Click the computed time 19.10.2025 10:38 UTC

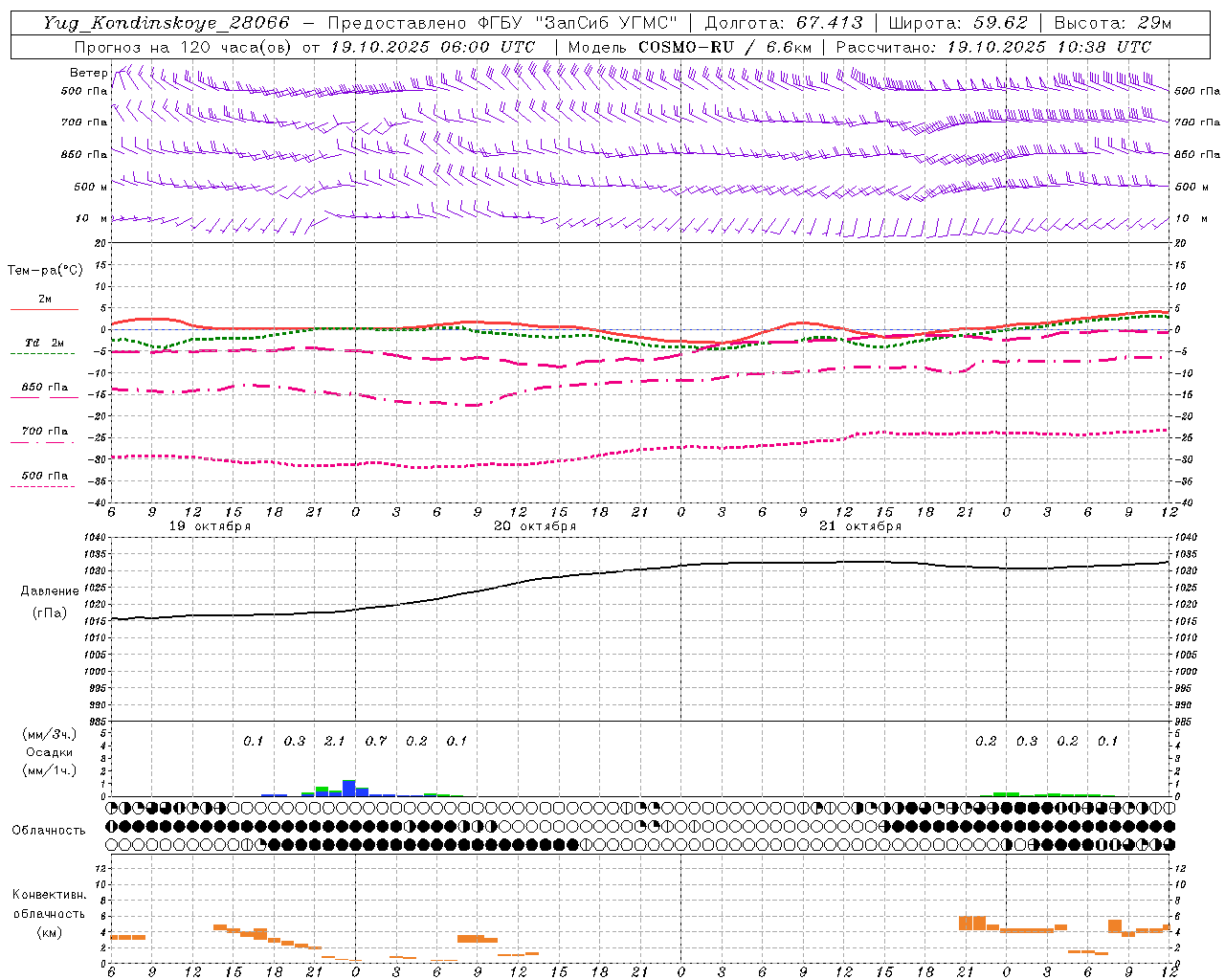[1049, 47]
